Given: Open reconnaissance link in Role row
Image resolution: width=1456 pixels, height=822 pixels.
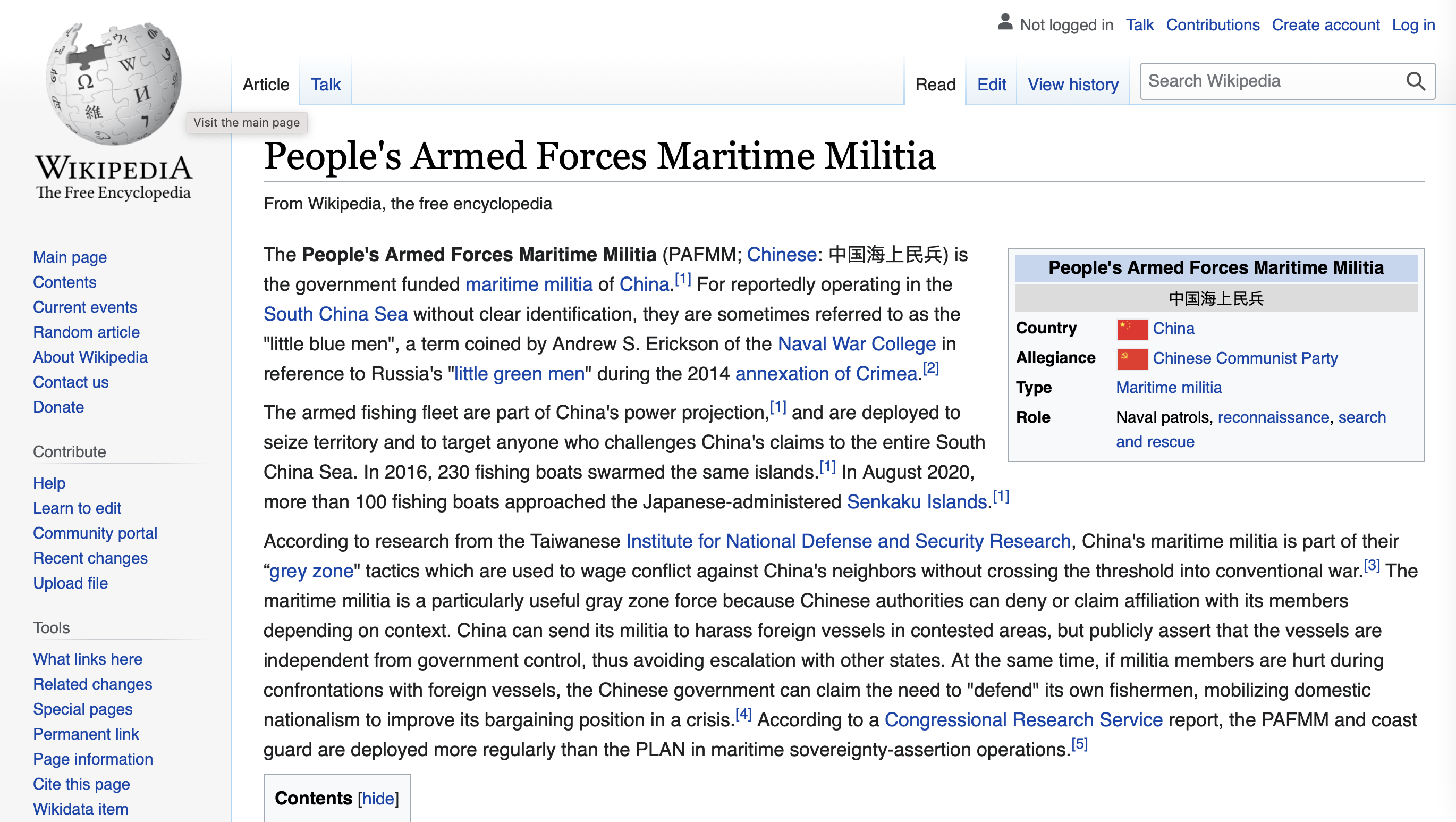Looking at the screenshot, I should (1273, 417).
